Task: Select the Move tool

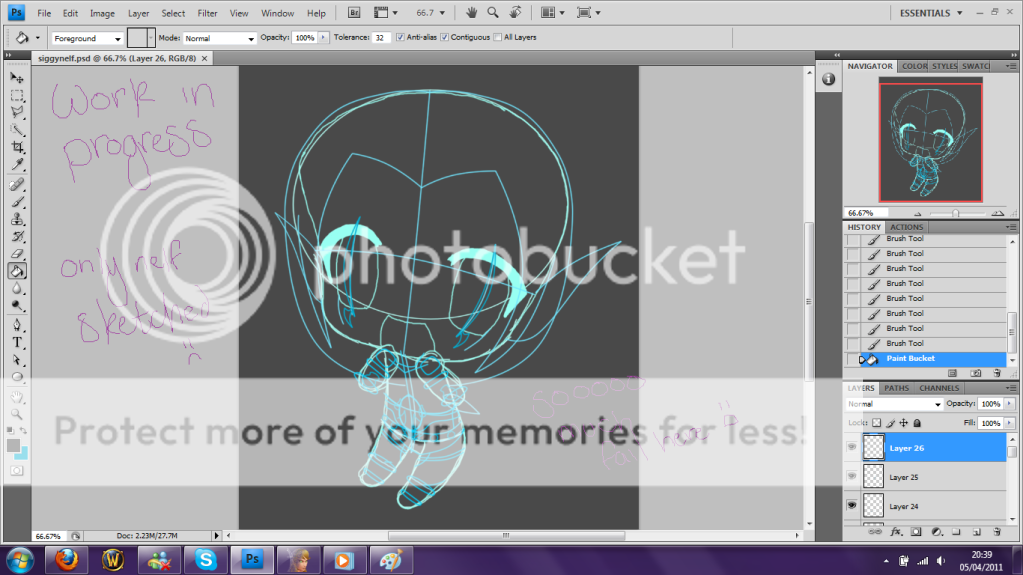Action: point(17,77)
